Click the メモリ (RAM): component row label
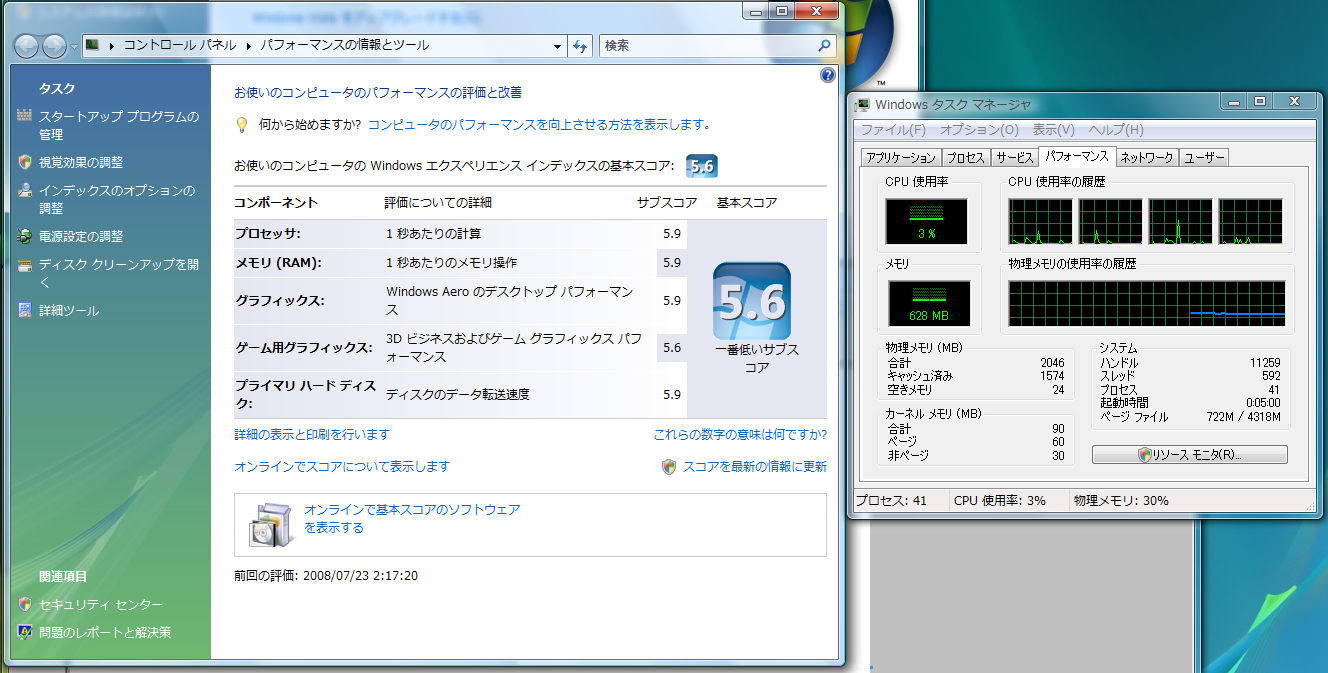This screenshot has height=673, width=1328. pos(276,263)
